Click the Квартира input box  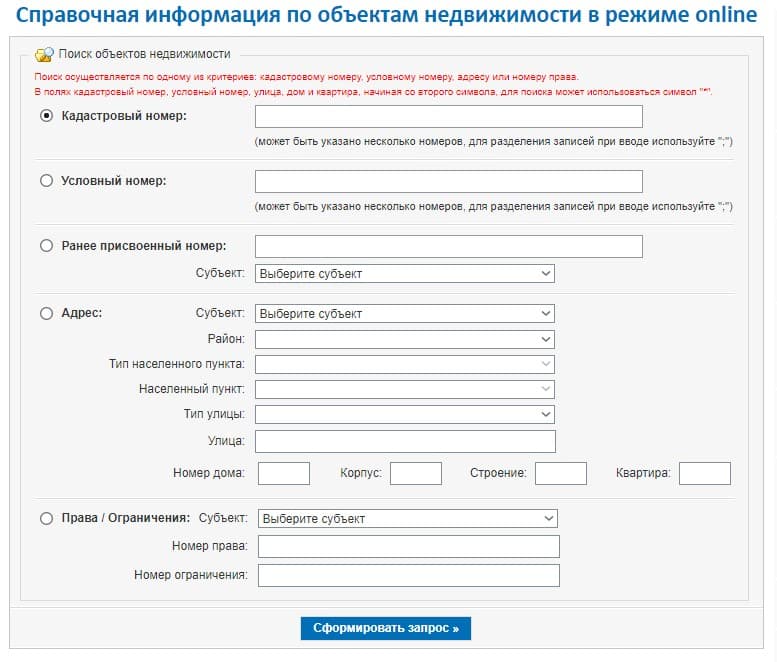point(704,473)
